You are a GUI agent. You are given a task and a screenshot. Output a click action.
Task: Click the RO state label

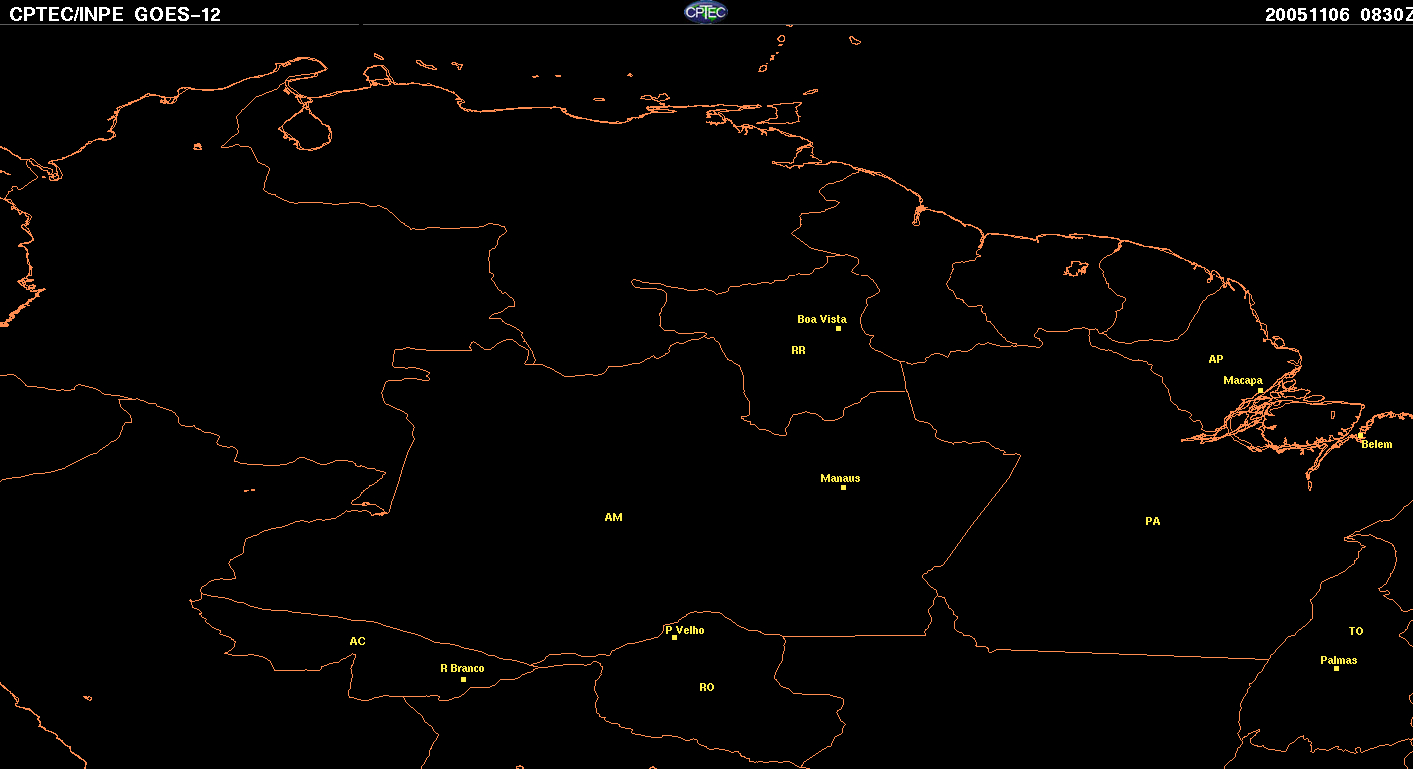pyautogui.click(x=707, y=687)
